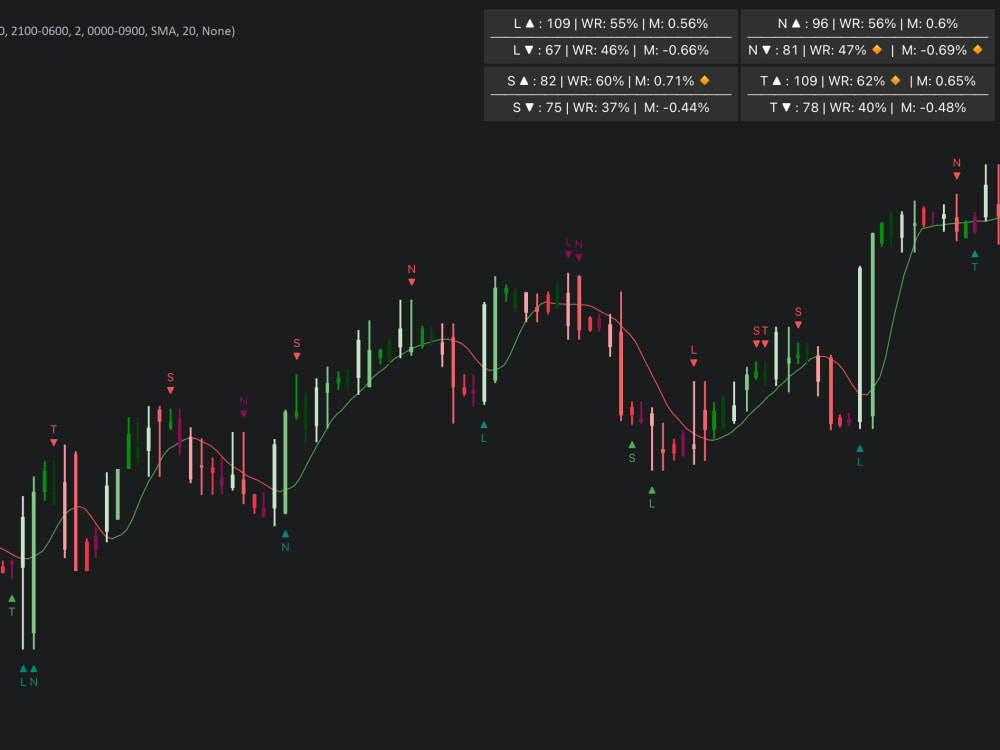This screenshot has width=1000, height=750.
Task: Click the lone purple N down-arrow marker
Action: [x=244, y=407]
